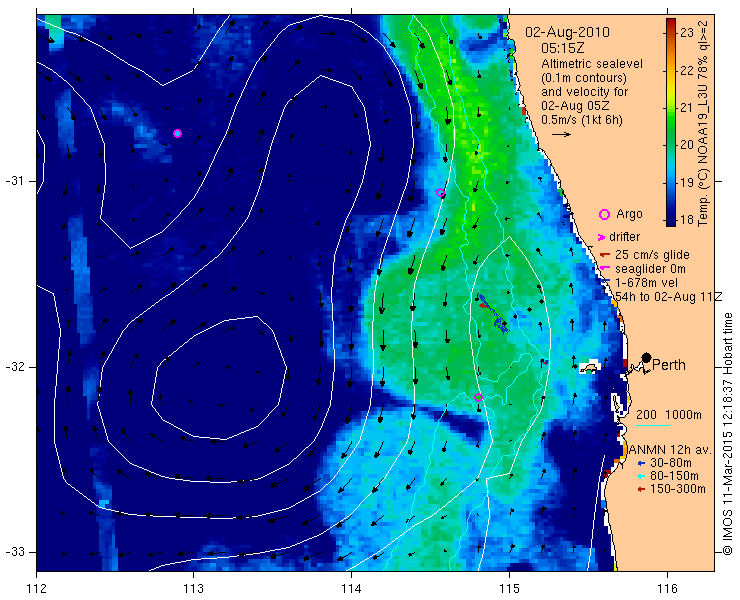Screen dimensions: 740x600
Task: Click the colorbar tick label 20
Action: [x=687, y=145]
